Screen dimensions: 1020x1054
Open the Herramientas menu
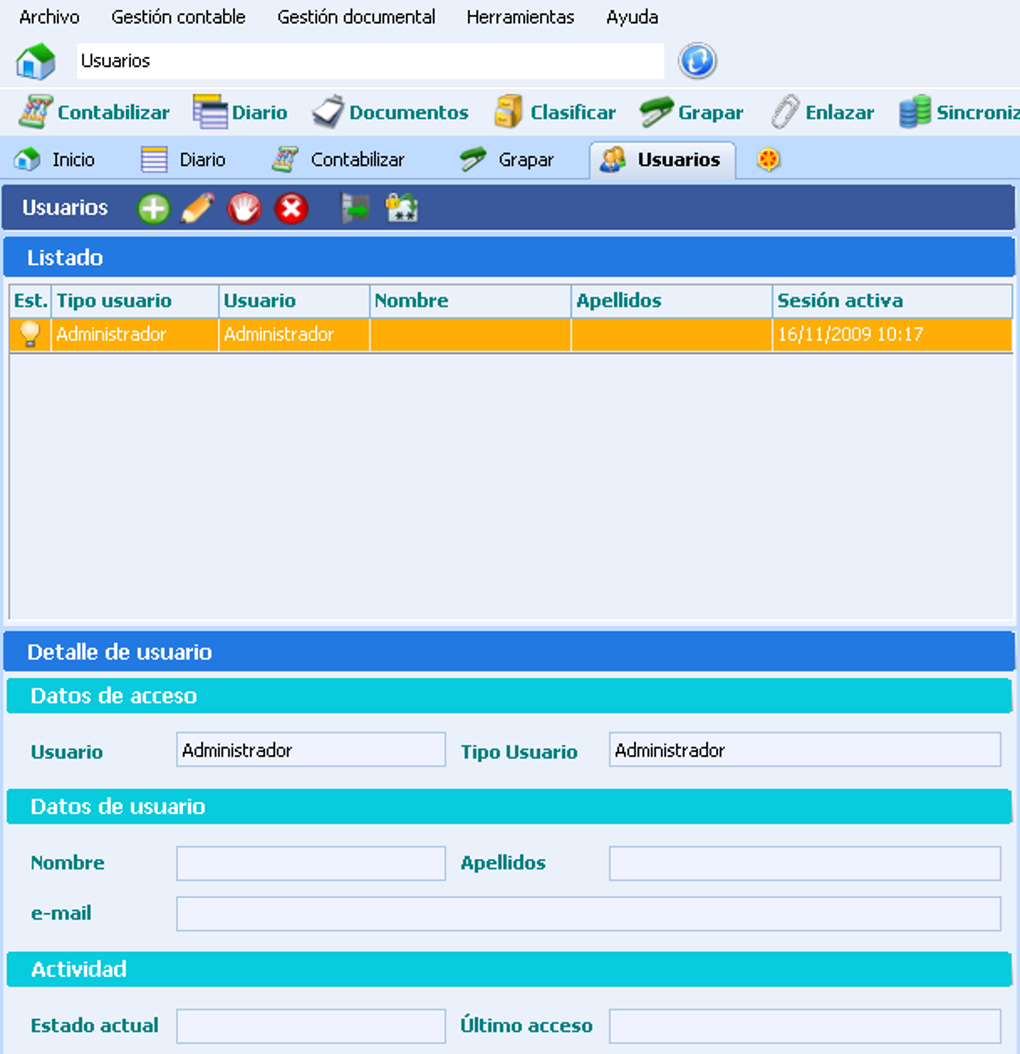(x=520, y=17)
